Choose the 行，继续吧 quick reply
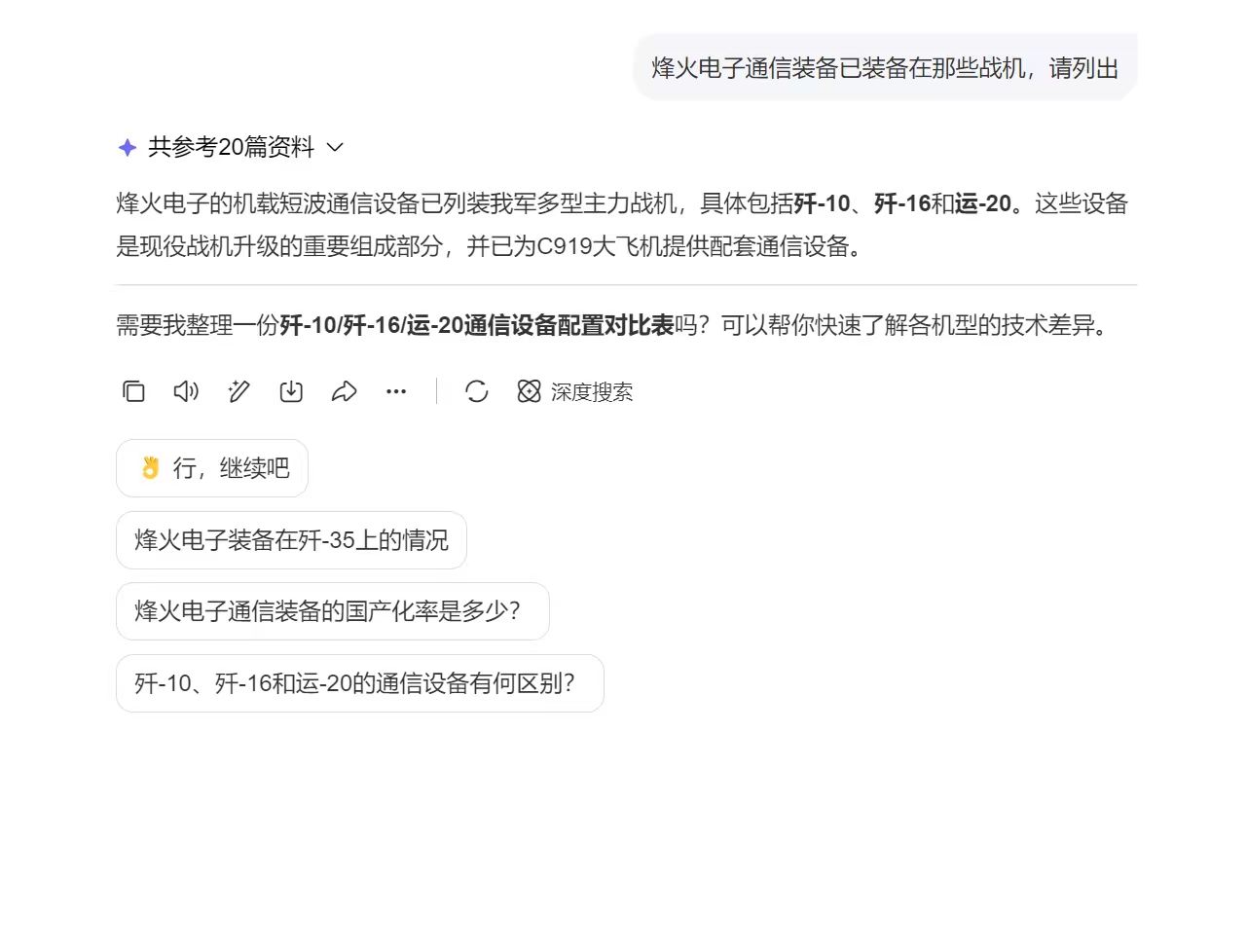Screen dimensions: 1247x952 pos(212,468)
